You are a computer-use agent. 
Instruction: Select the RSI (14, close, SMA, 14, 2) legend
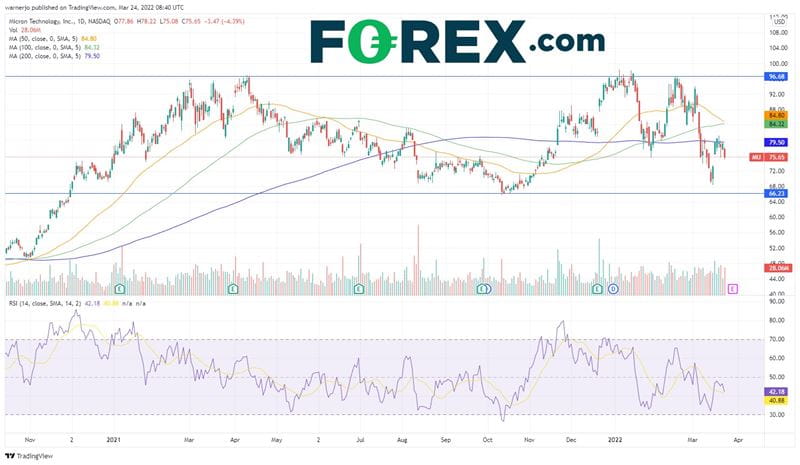click(x=45, y=303)
